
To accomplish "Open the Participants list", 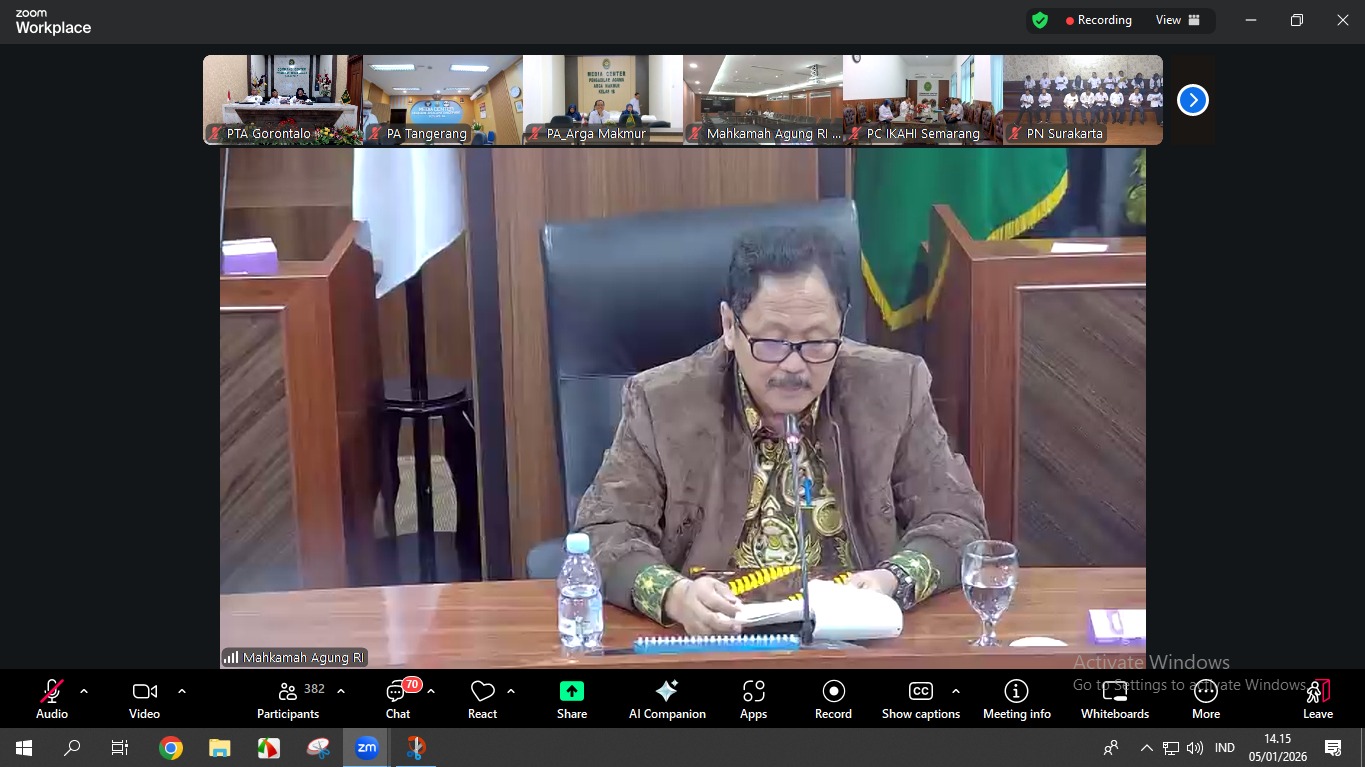I will pos(289,699).
